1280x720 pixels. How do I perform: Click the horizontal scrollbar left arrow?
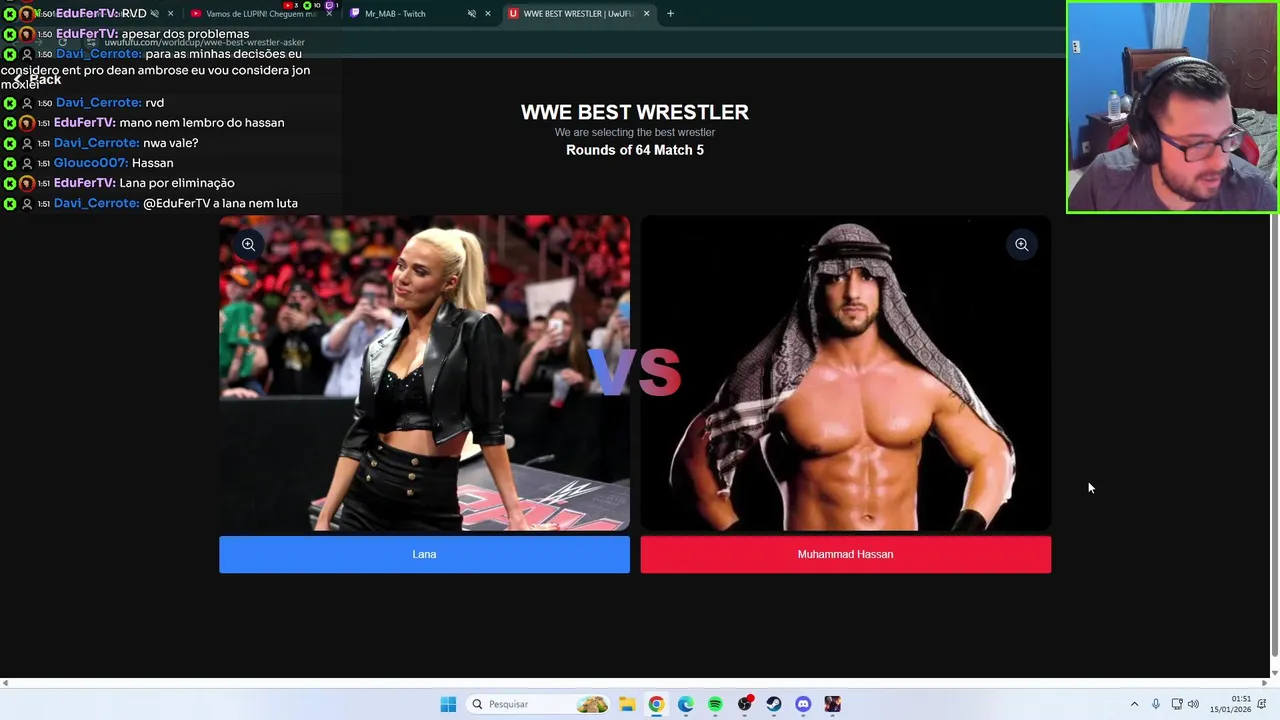[5, 683]
